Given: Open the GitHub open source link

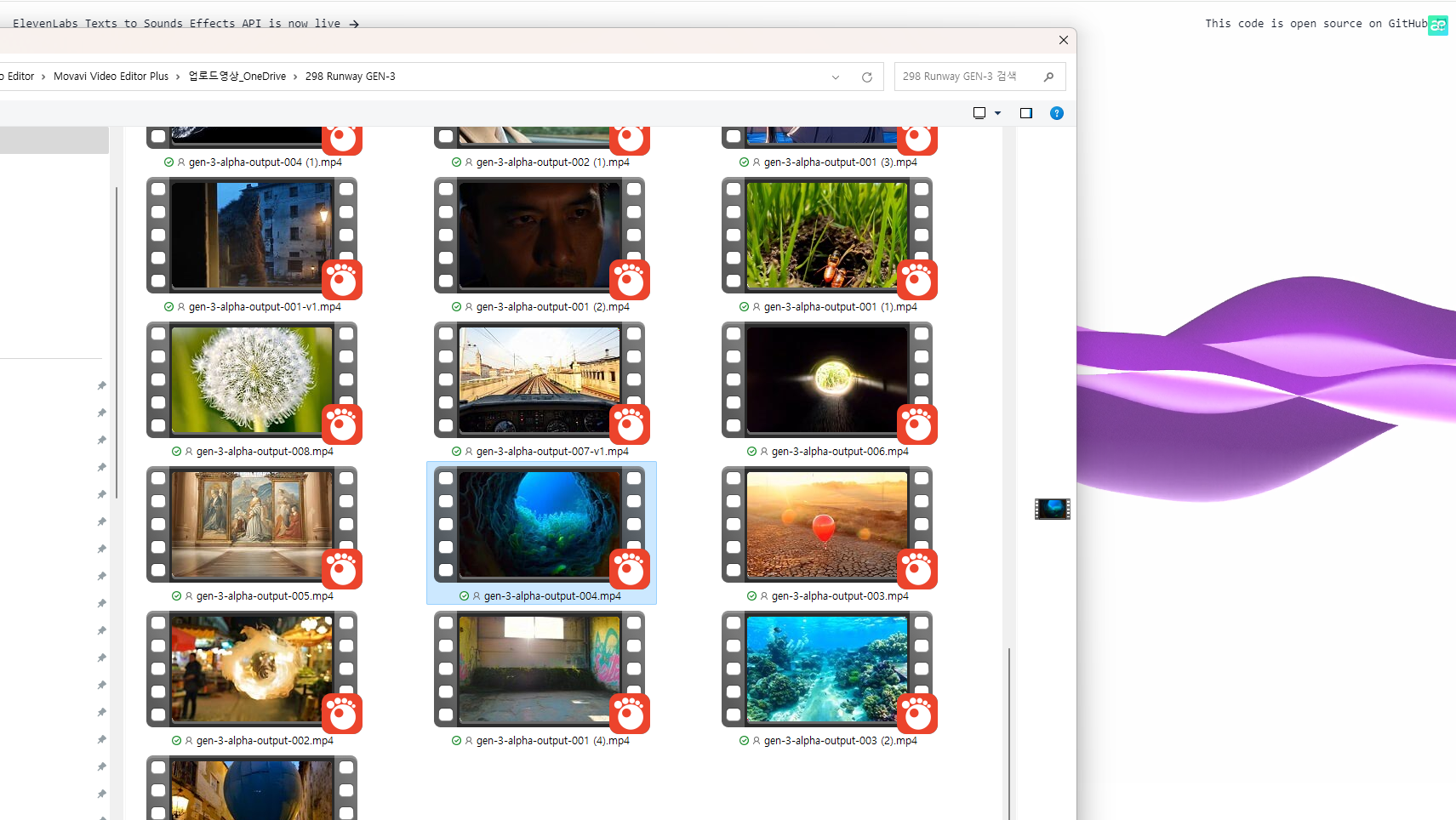Looking at the screenshot, I should tap(1316, 24).
